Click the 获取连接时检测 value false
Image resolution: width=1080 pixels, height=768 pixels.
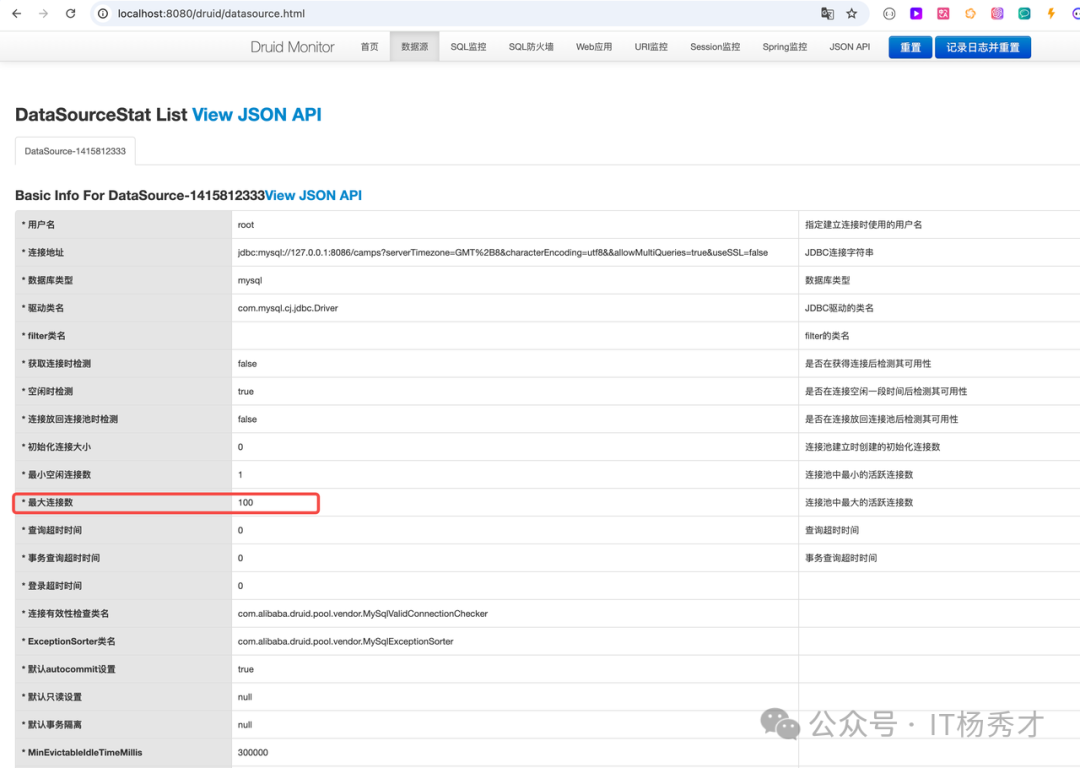pos(247,364)
